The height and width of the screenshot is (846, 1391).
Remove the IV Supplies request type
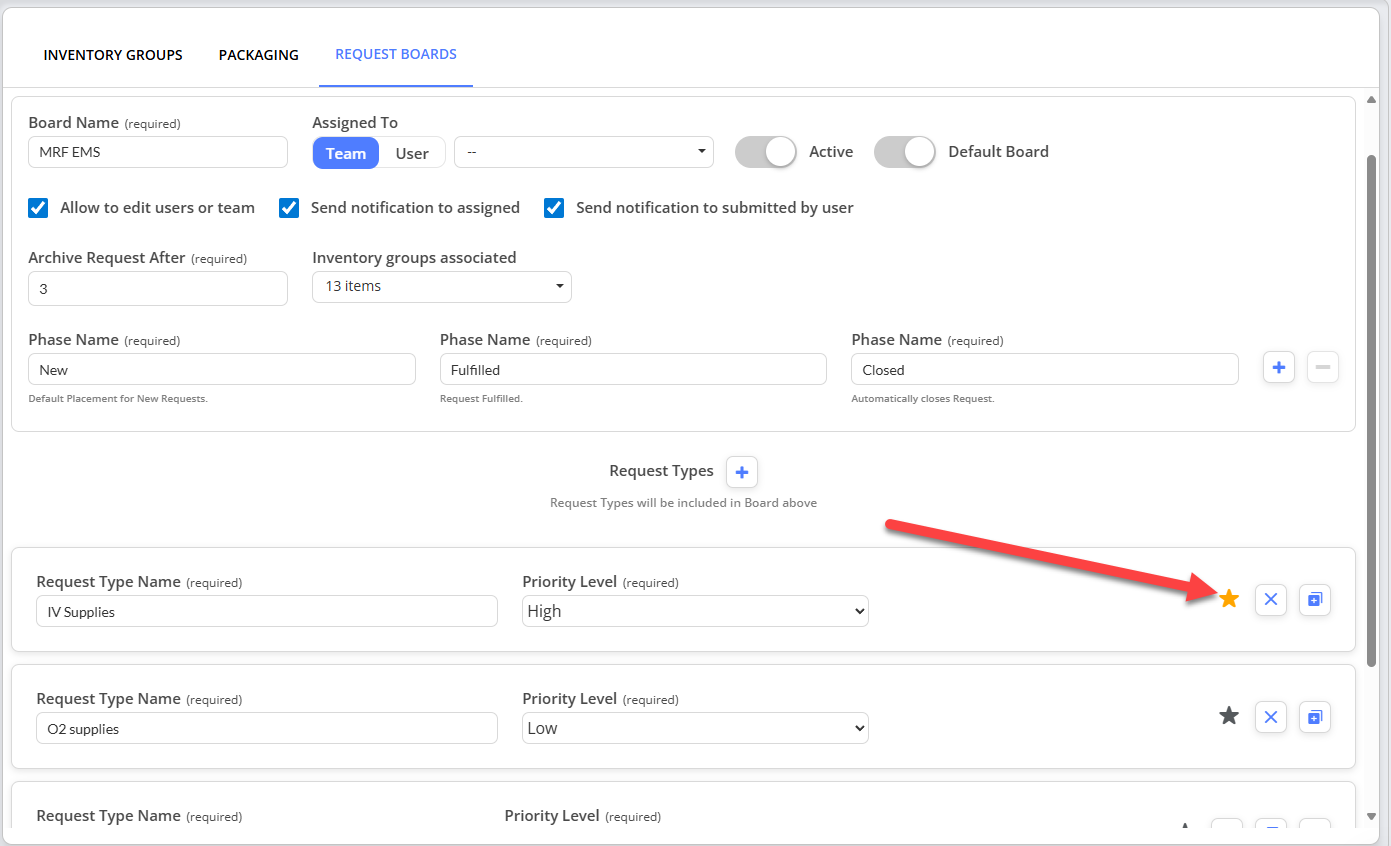click(1271, 599)
